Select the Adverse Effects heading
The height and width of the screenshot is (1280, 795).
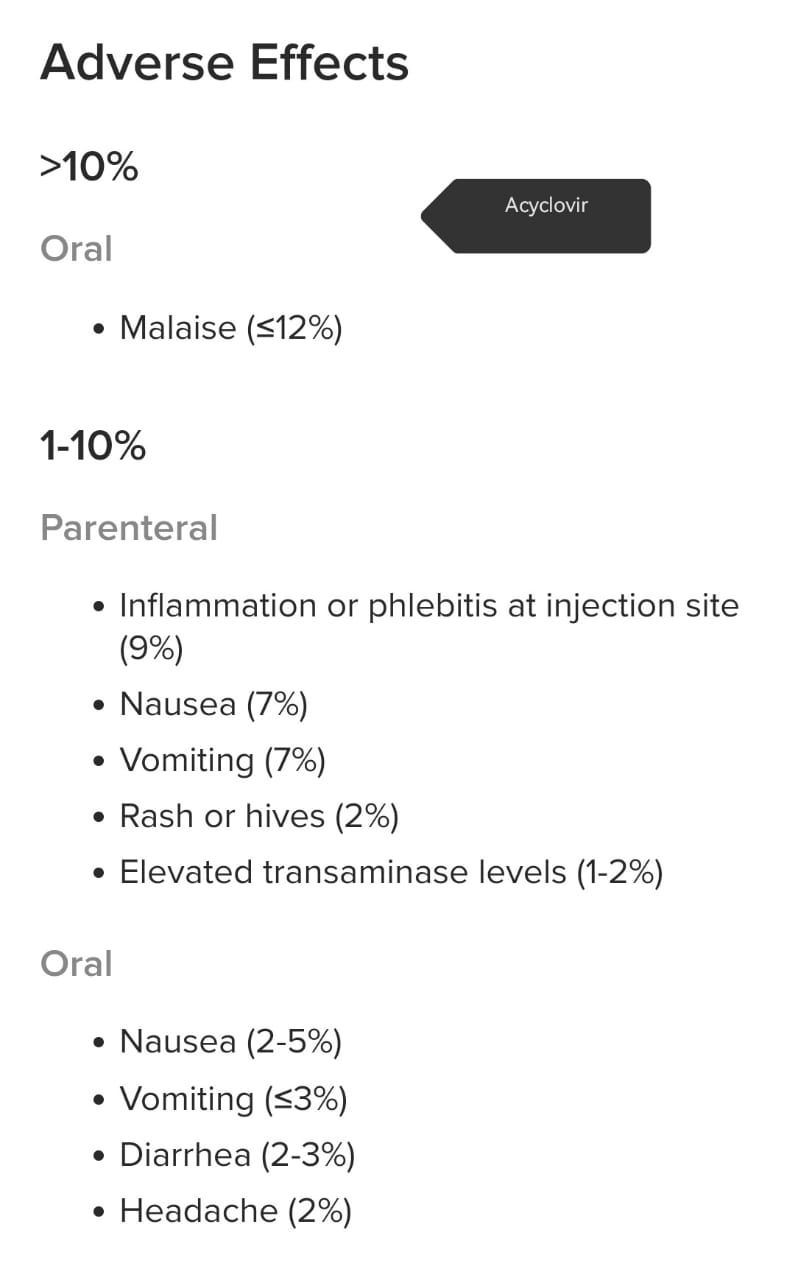(x=224, y=63)
